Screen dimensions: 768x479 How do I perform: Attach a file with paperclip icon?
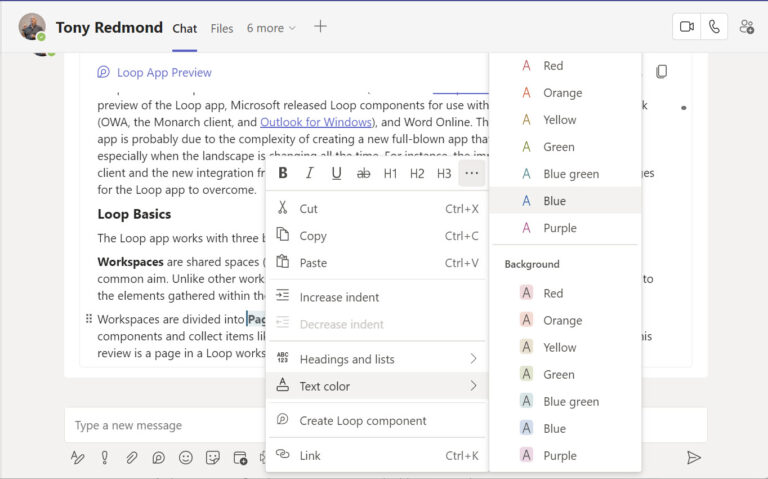[132, 457]
